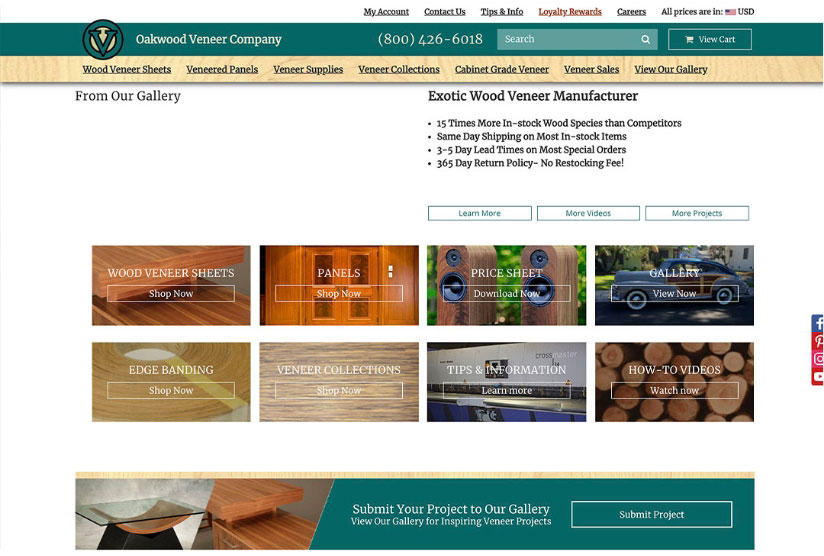Click inside the Search input field
The width and height of the screenshot is (824, 556).
coord(567,40)
